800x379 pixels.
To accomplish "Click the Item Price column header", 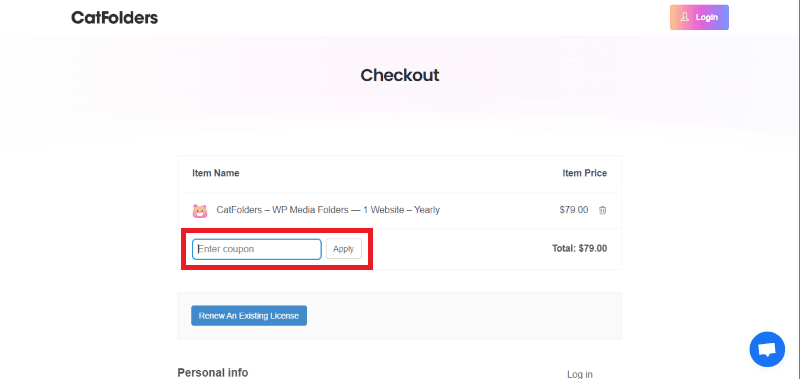I will [x=585, y=173].
